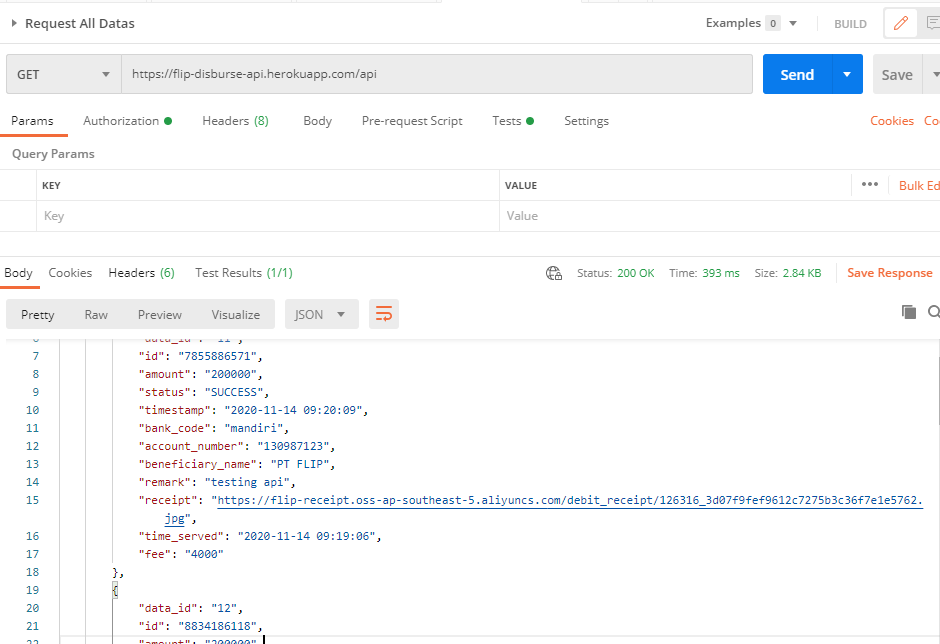Click the "7855886571" id value
The image size is (940, 644).
pyautogui.click(x=218, y=356)
